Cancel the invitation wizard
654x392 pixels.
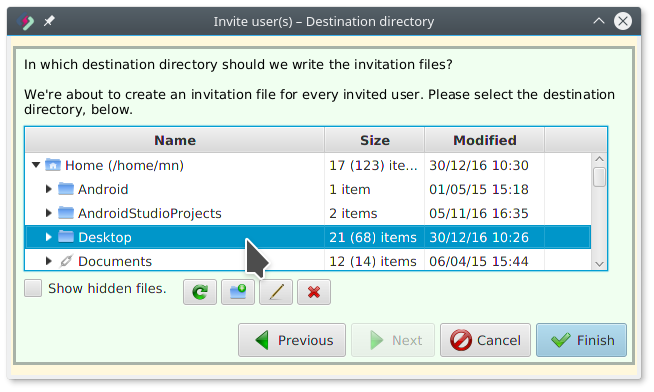tap(485, 340)
